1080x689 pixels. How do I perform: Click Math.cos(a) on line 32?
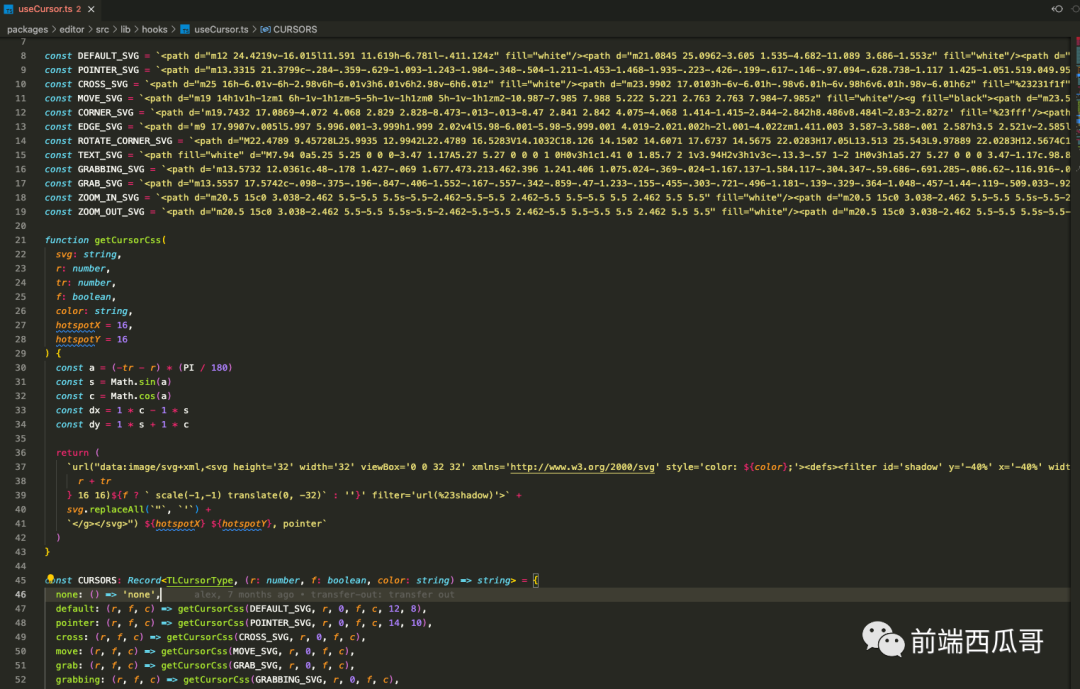(x=141, y=396)
